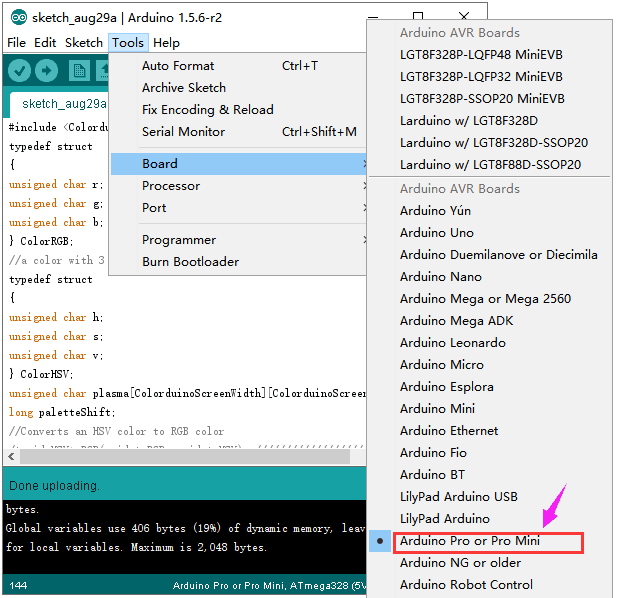
Task: Click the 'Done uploading.' status message
Action: [54, 486]
